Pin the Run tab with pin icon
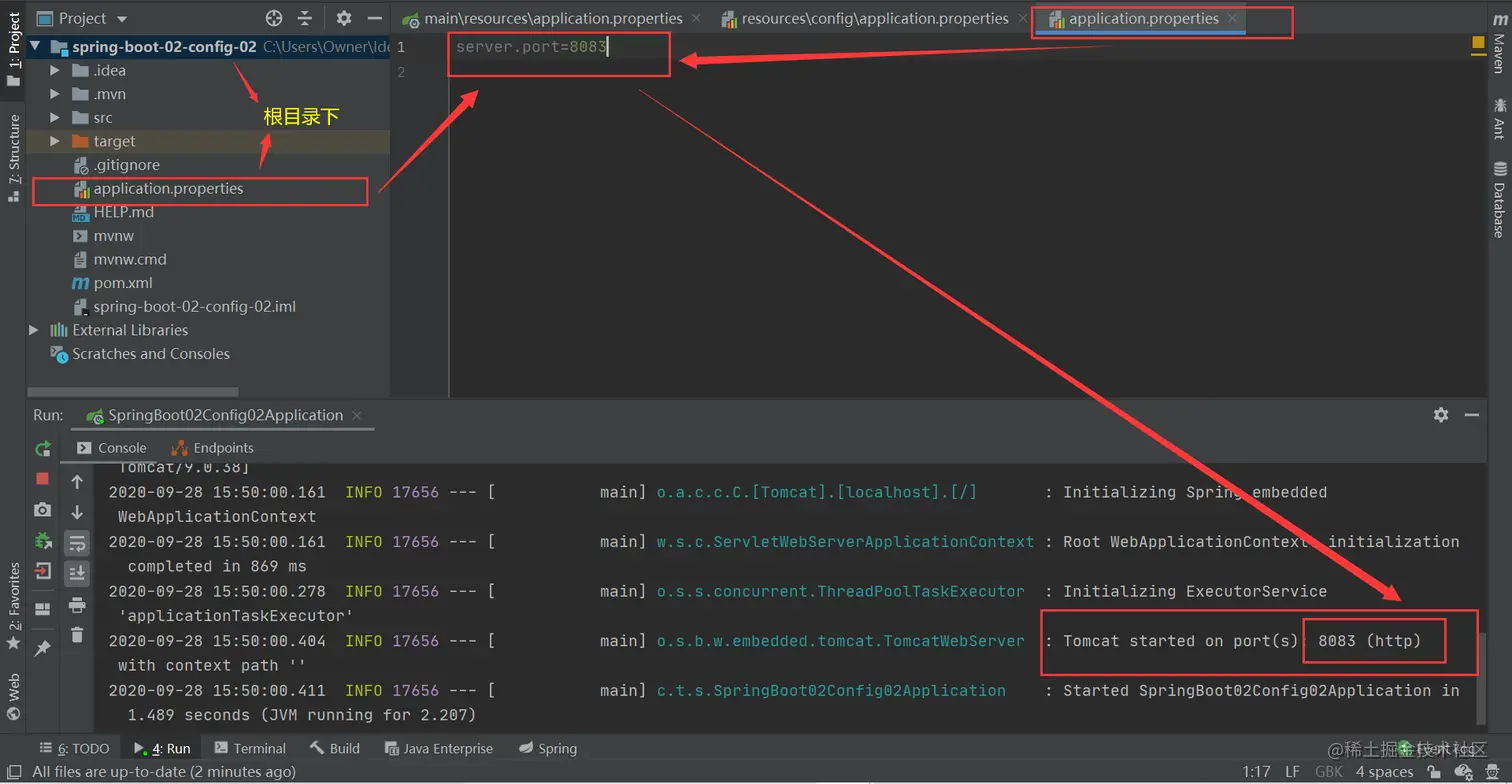The image size is (1512, 784). coord(42,649)
